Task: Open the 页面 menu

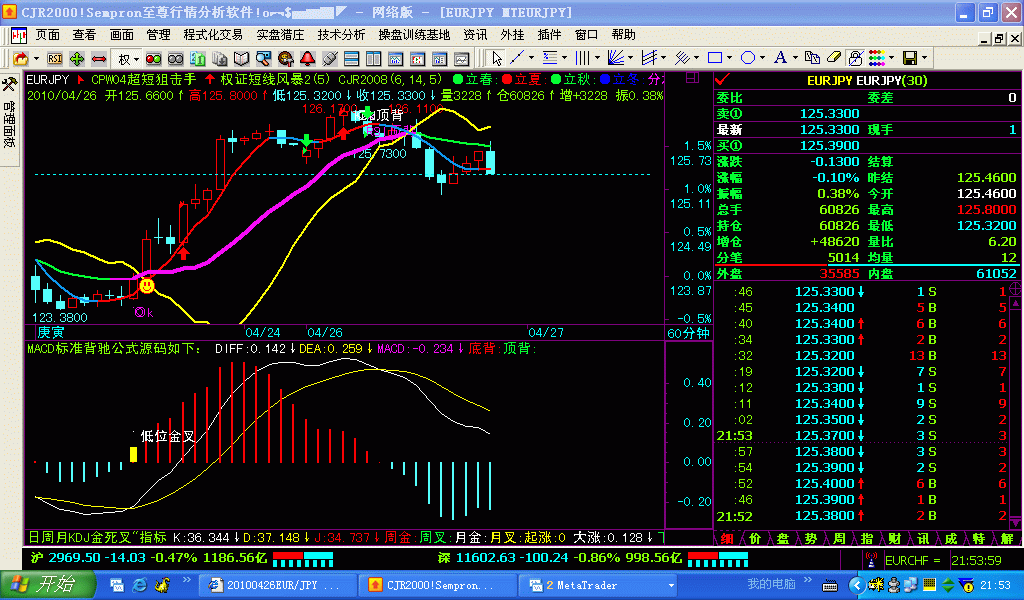Action: [48, 35]
